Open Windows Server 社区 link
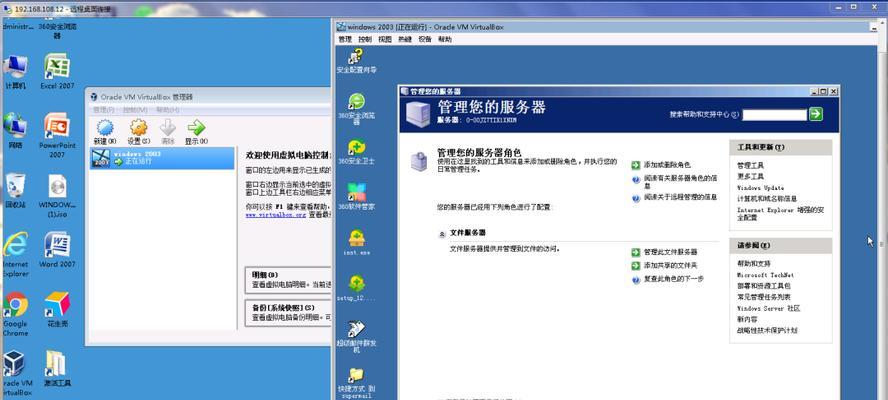The image size is (888, 400). [769, 308]
